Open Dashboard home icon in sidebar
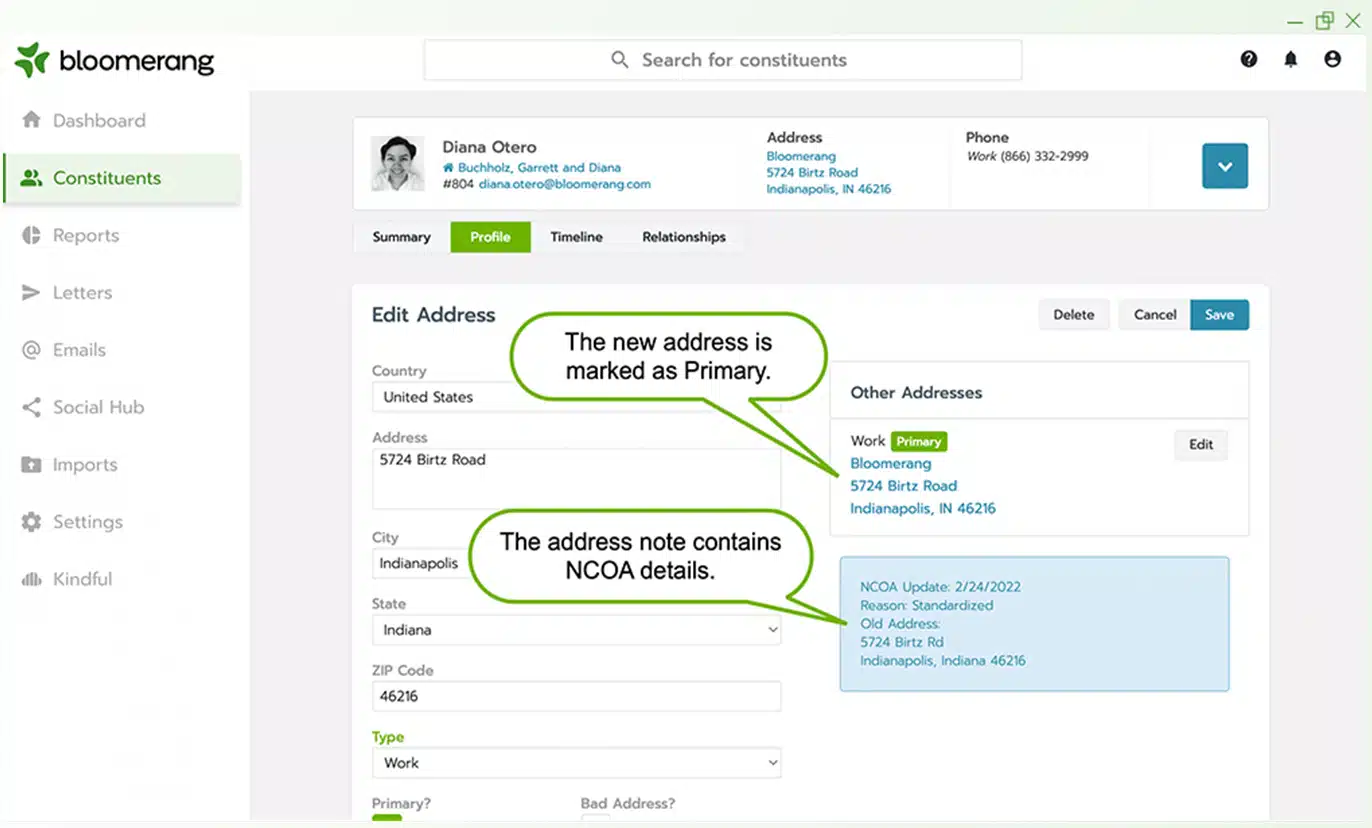 pyautogui.click(x=32, y=120)
